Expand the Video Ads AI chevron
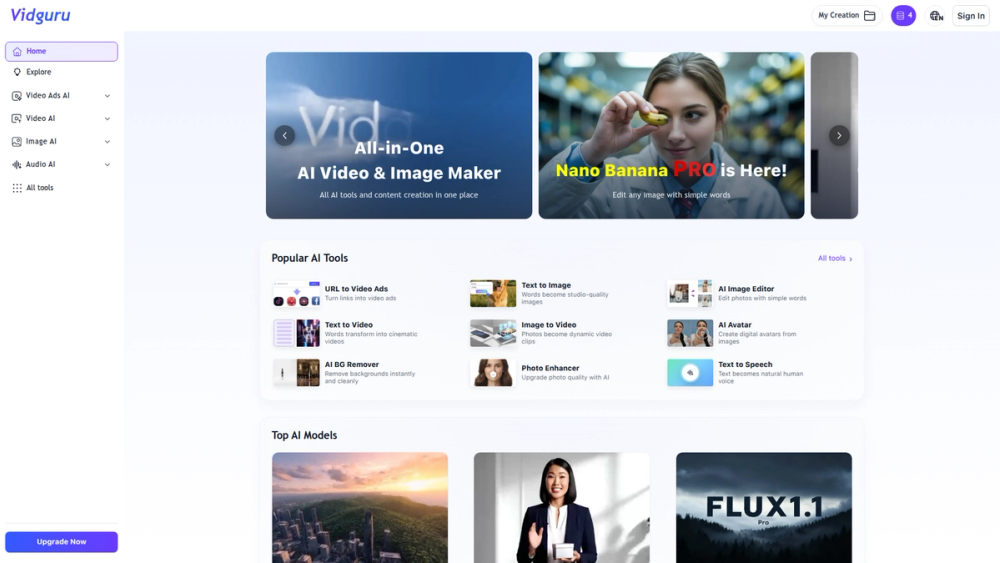The image size is (1000, 563). click(x=107, y=96)
